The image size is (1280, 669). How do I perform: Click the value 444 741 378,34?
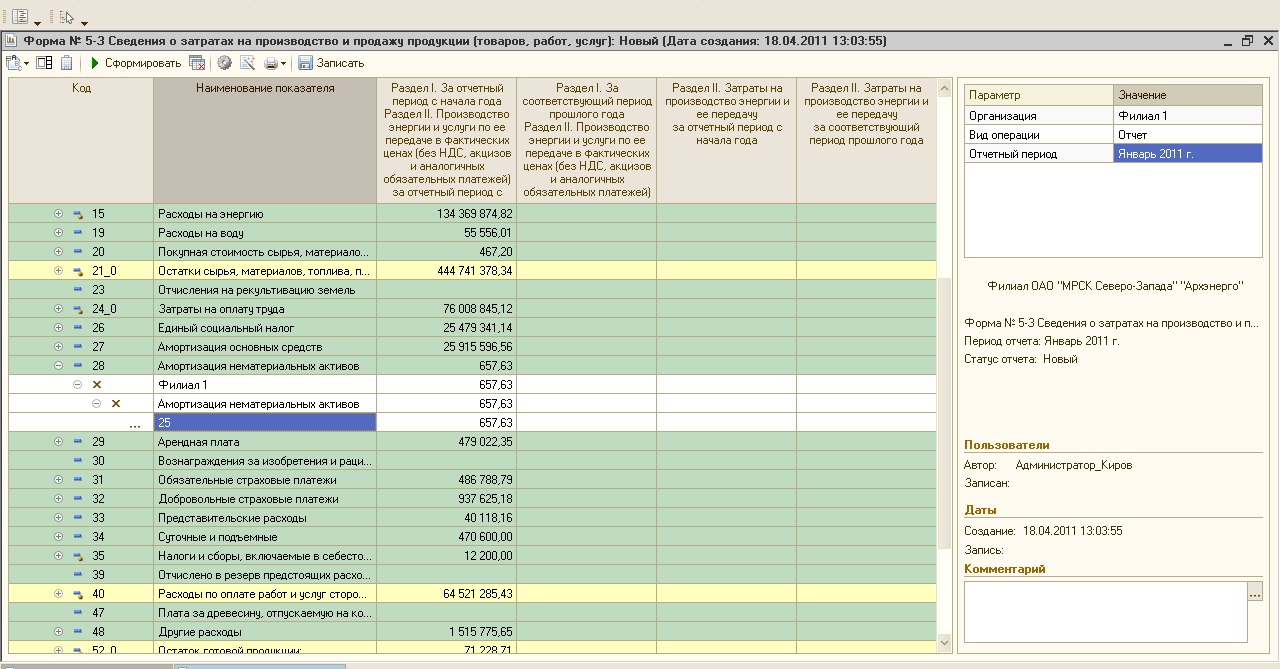coord(475,271)
